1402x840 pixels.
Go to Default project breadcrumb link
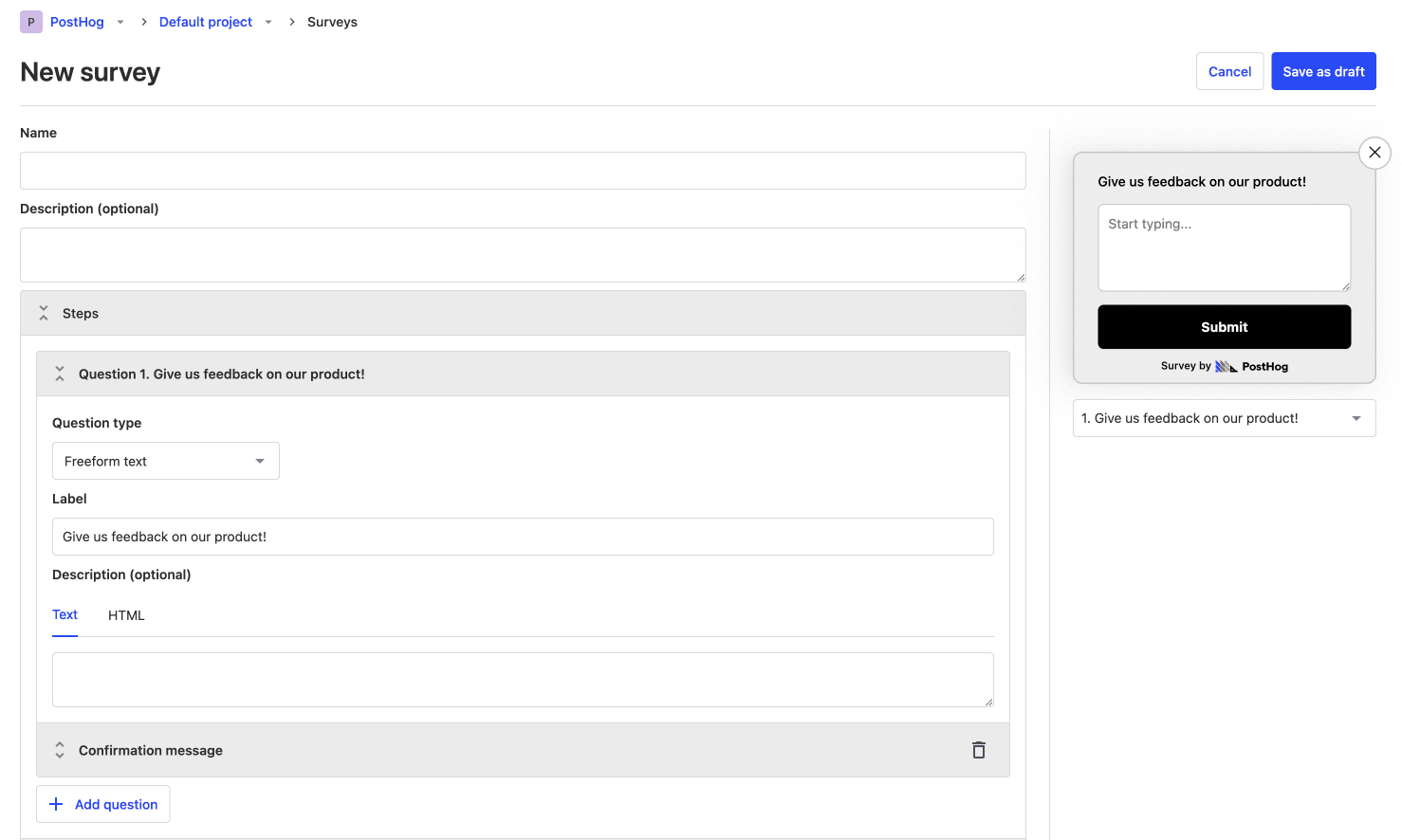(206, 22)
